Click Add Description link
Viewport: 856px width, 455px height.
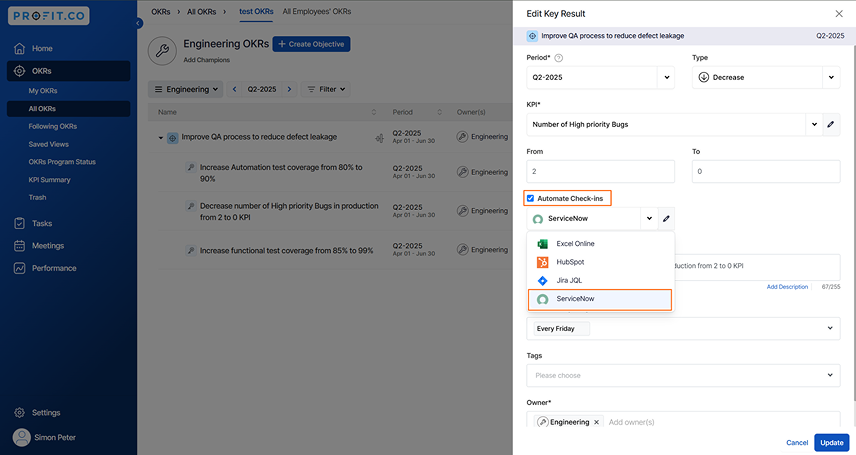pos(787,287)
